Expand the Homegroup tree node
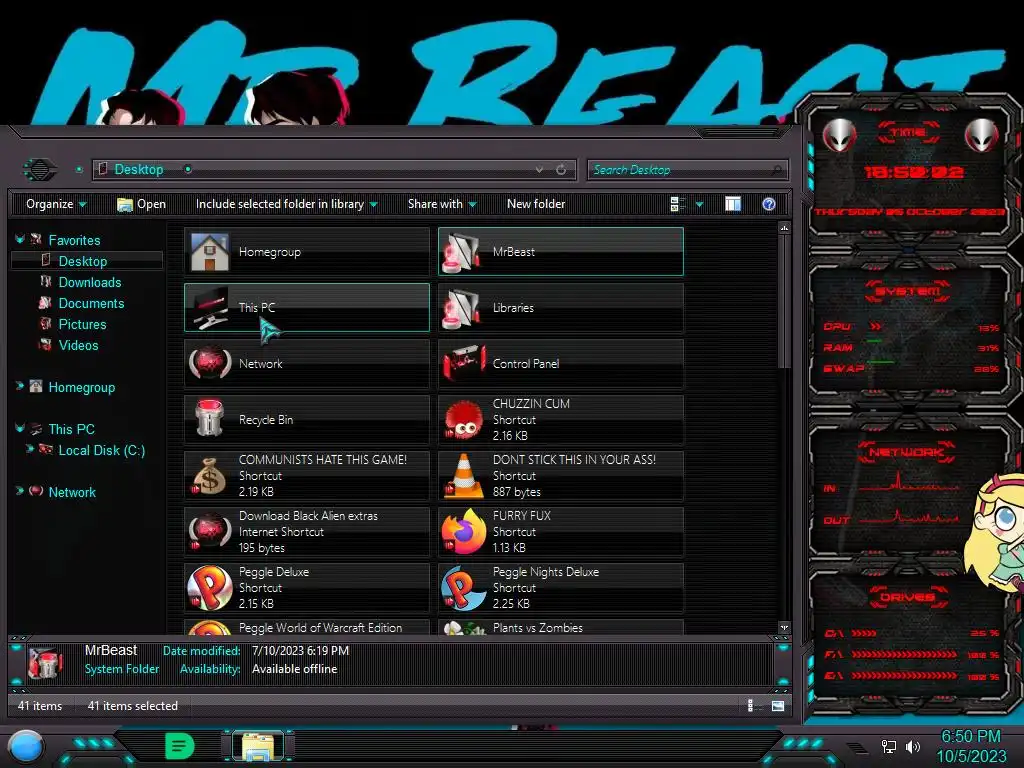This screenshot has width=1024, height=768. coord(20,386)
